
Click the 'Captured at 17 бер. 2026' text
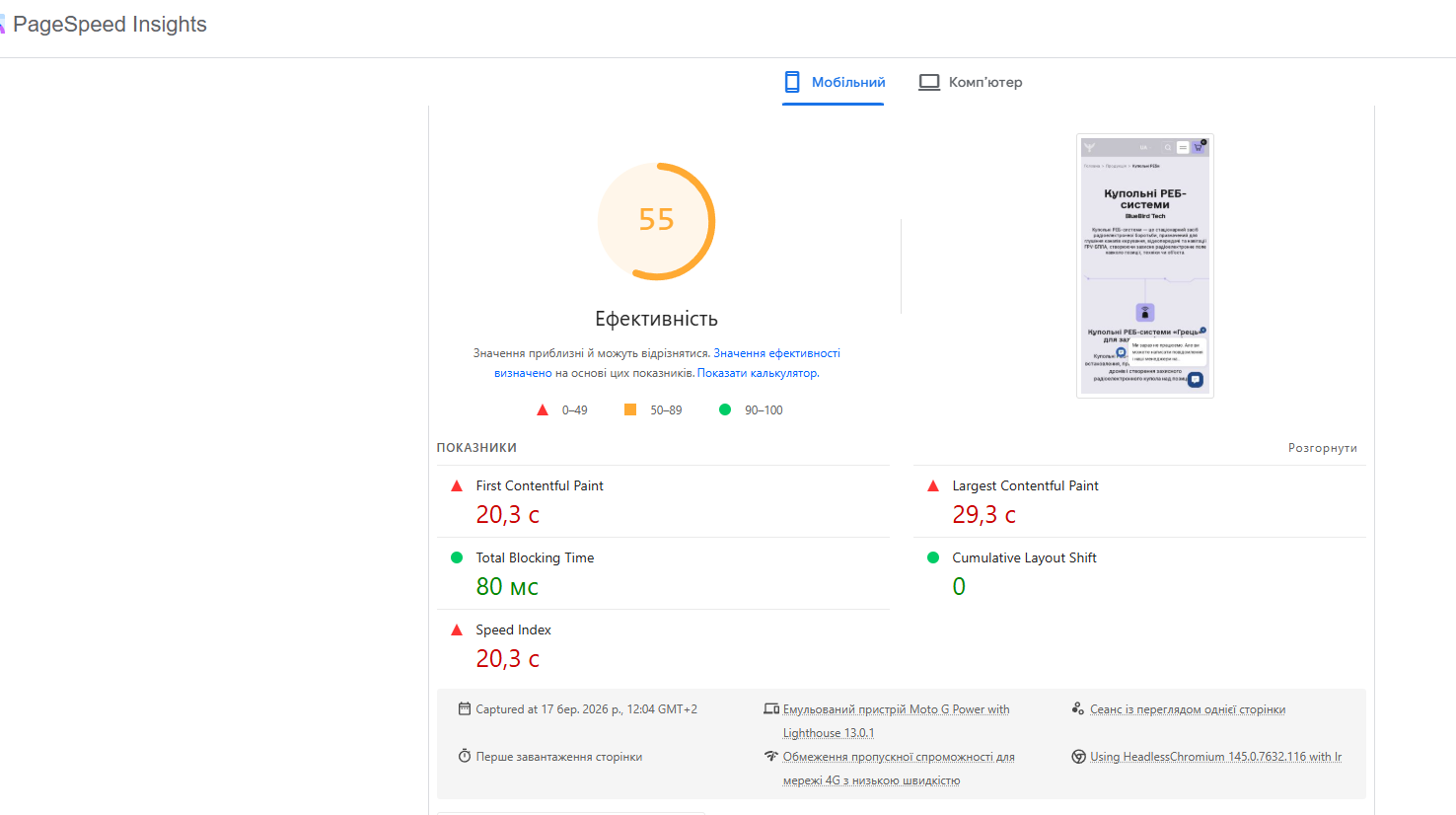click(x=586, y=709)
